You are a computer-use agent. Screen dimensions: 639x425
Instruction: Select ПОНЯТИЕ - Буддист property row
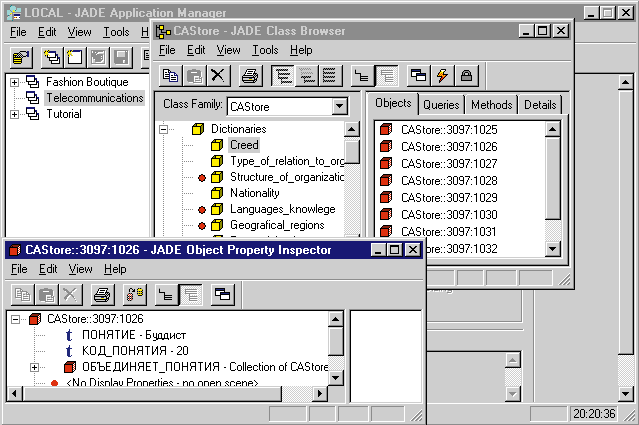pos(134,335)
